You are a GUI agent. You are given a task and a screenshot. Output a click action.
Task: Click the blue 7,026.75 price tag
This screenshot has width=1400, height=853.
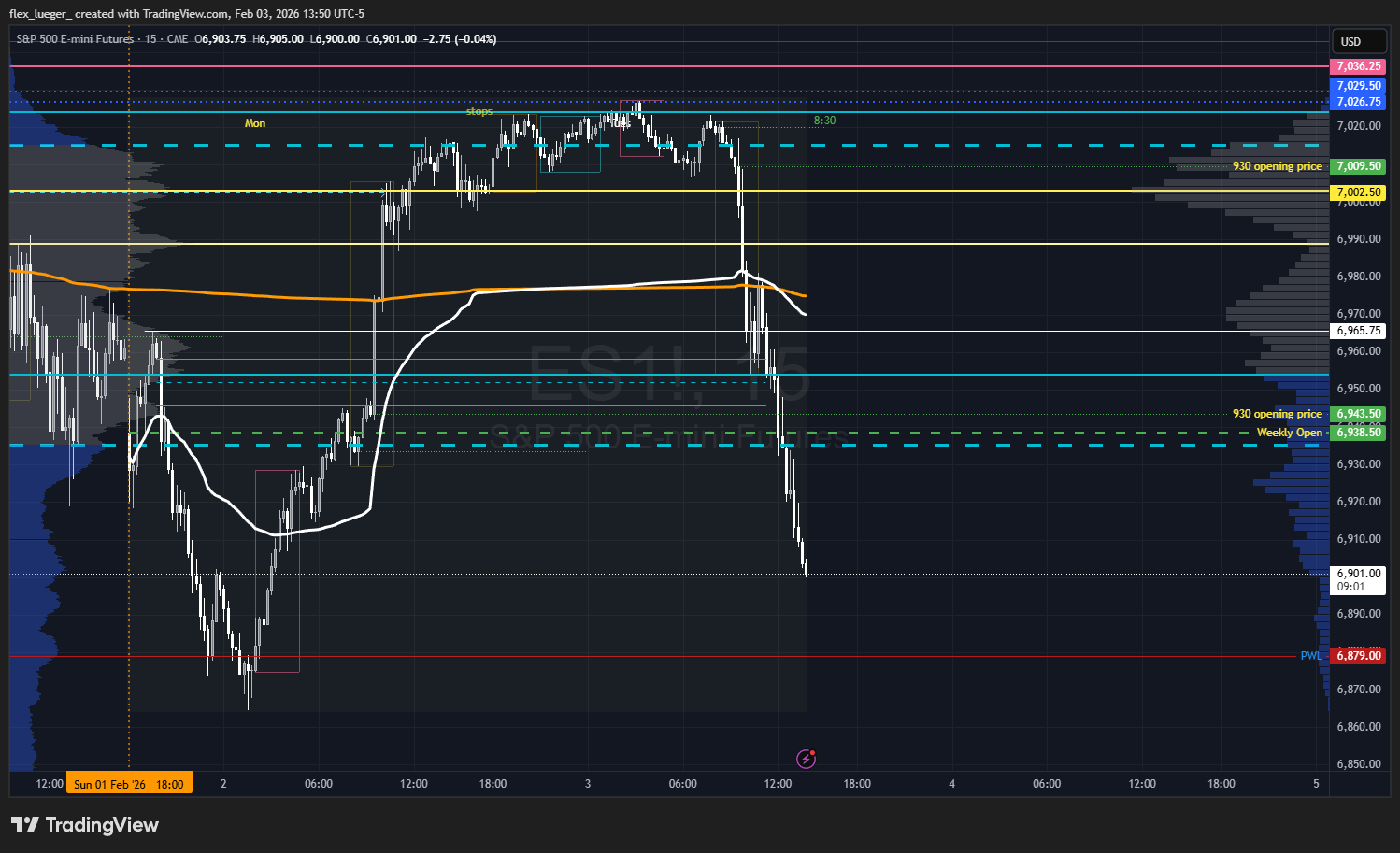click(1357, 102)
